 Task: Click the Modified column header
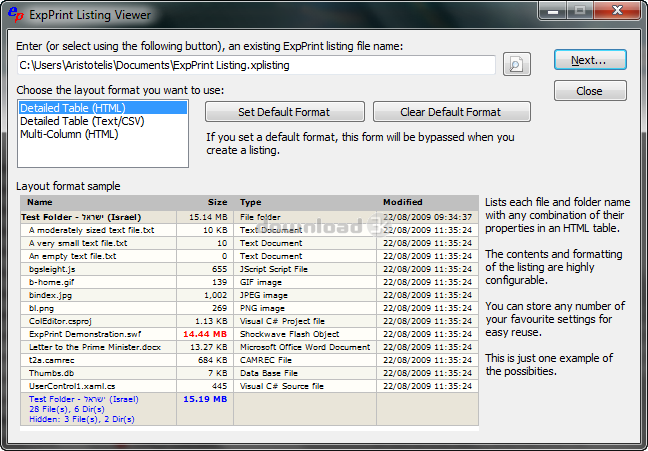[x=403, y=202]
